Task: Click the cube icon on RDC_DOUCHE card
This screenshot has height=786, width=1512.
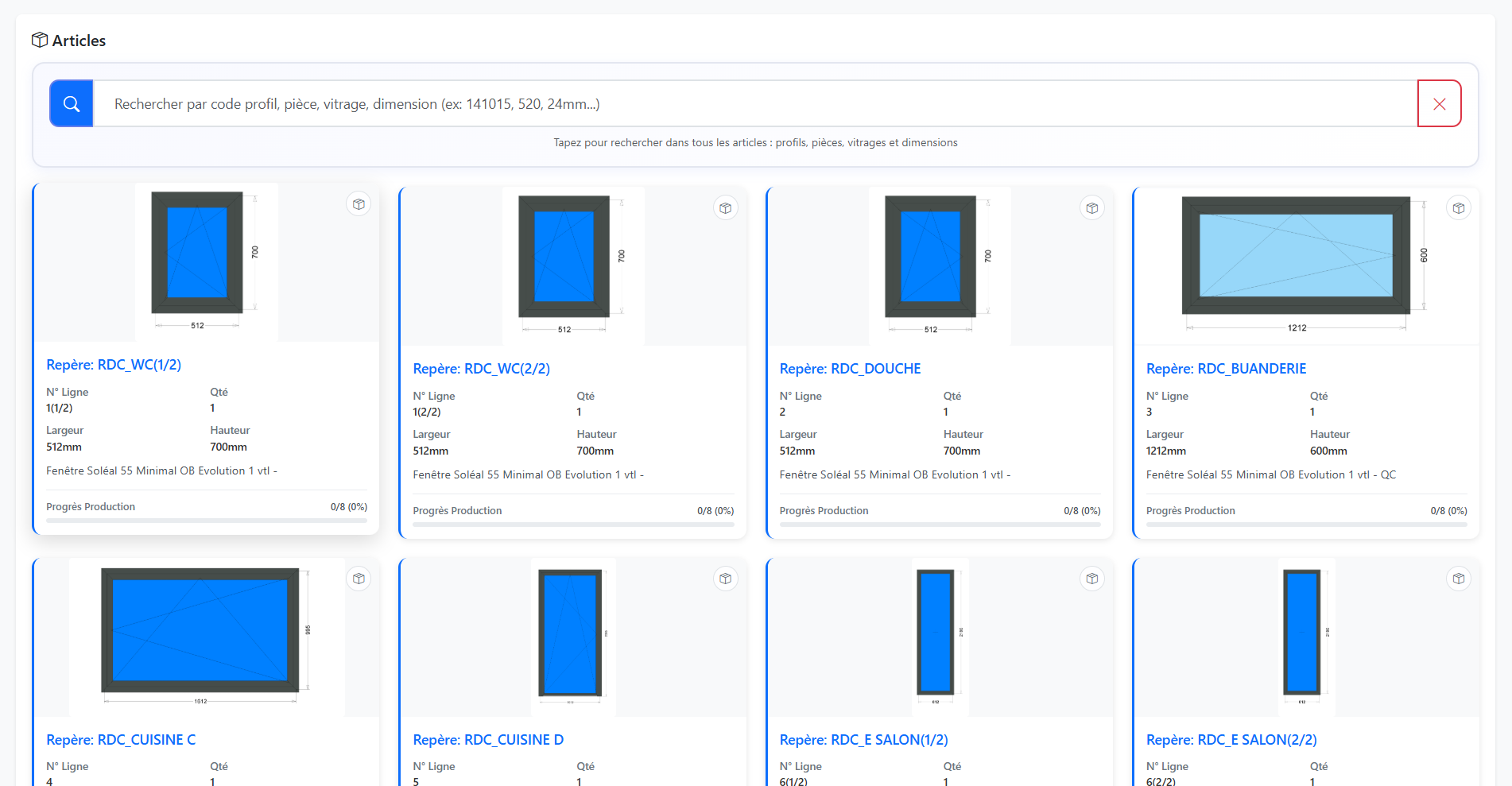Action: pyautogui.click(x=1092, y=208)
